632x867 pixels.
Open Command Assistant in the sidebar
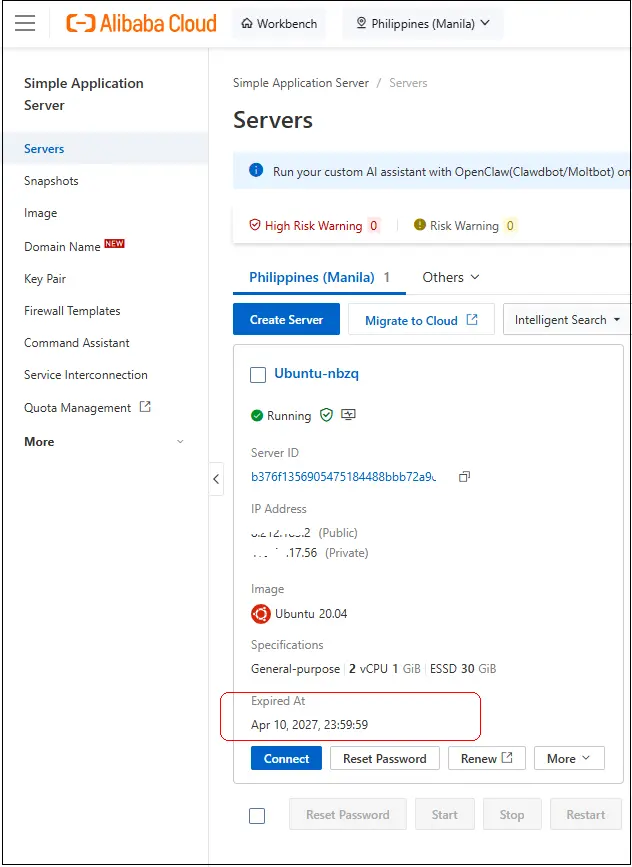pyautogui.click(x=76, y=343)
